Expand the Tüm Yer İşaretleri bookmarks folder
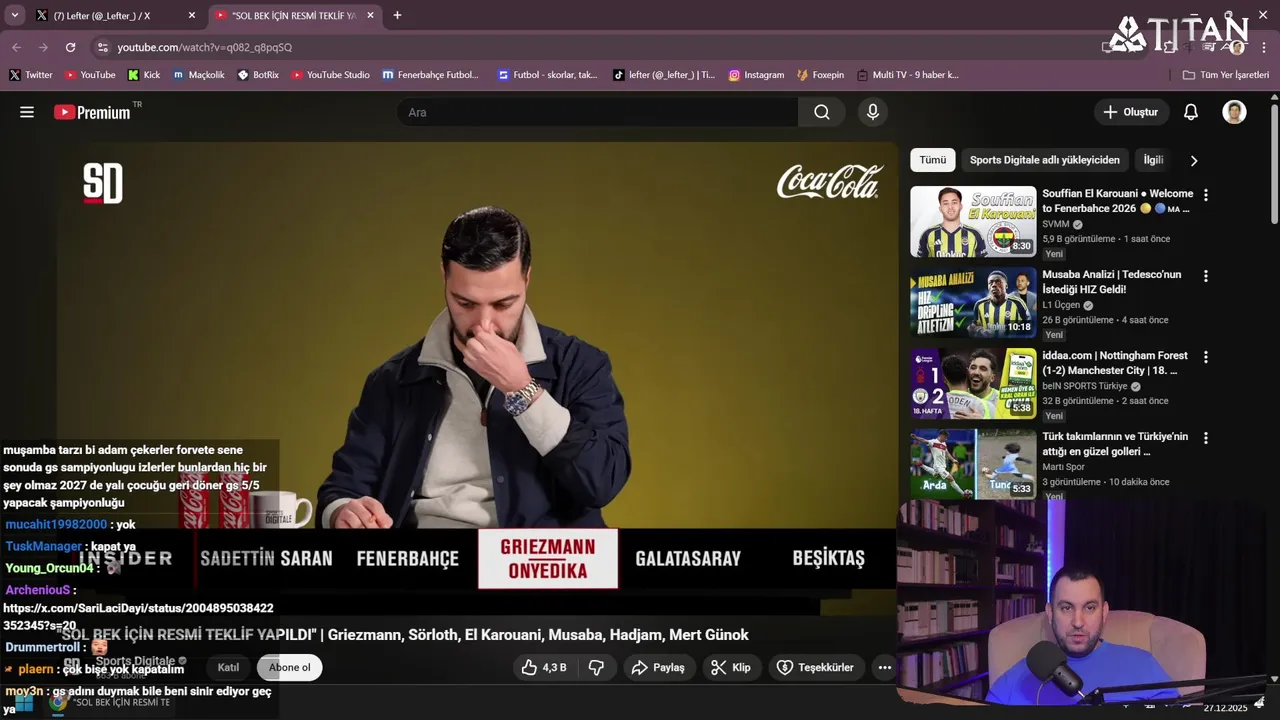The width and height of the screenshot is (1280, 720). pyautogui.click(x=1225, y=75)
